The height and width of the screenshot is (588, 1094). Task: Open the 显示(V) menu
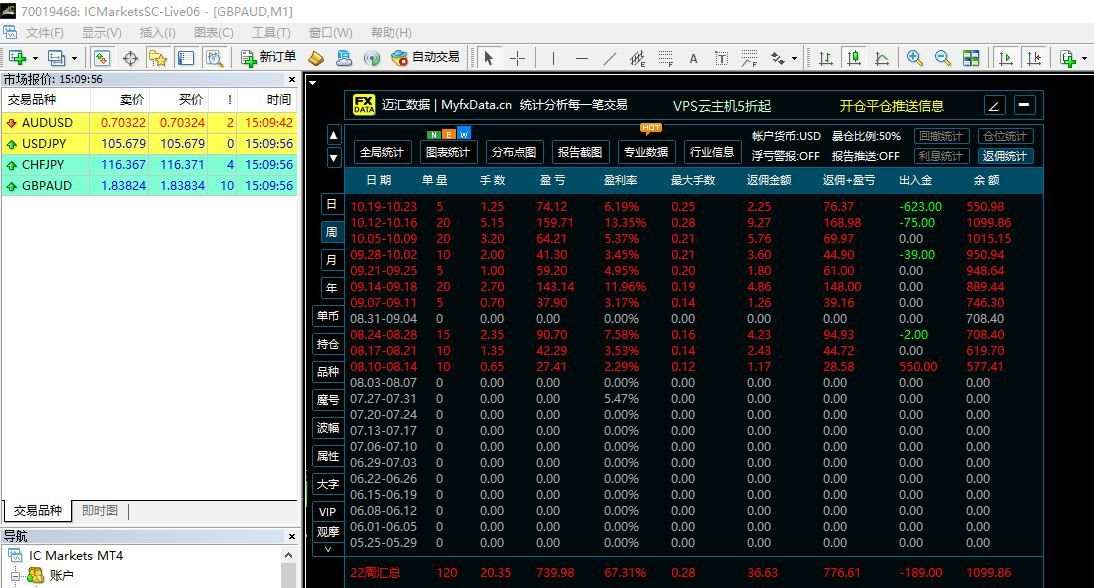tap(102, 33)
